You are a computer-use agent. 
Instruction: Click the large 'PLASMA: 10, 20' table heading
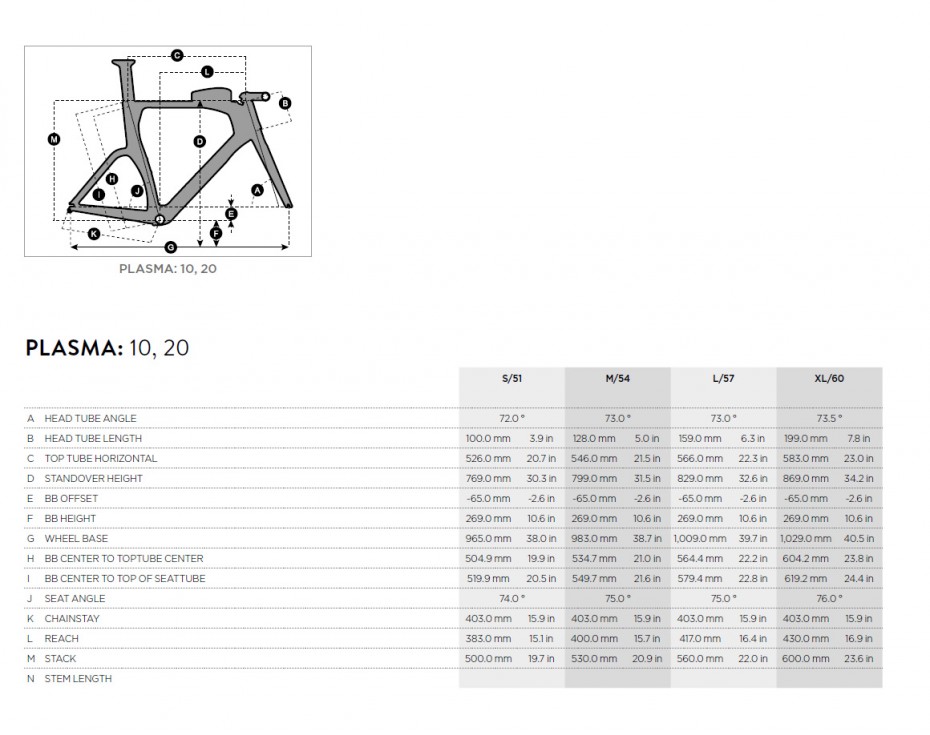(107, 348)
